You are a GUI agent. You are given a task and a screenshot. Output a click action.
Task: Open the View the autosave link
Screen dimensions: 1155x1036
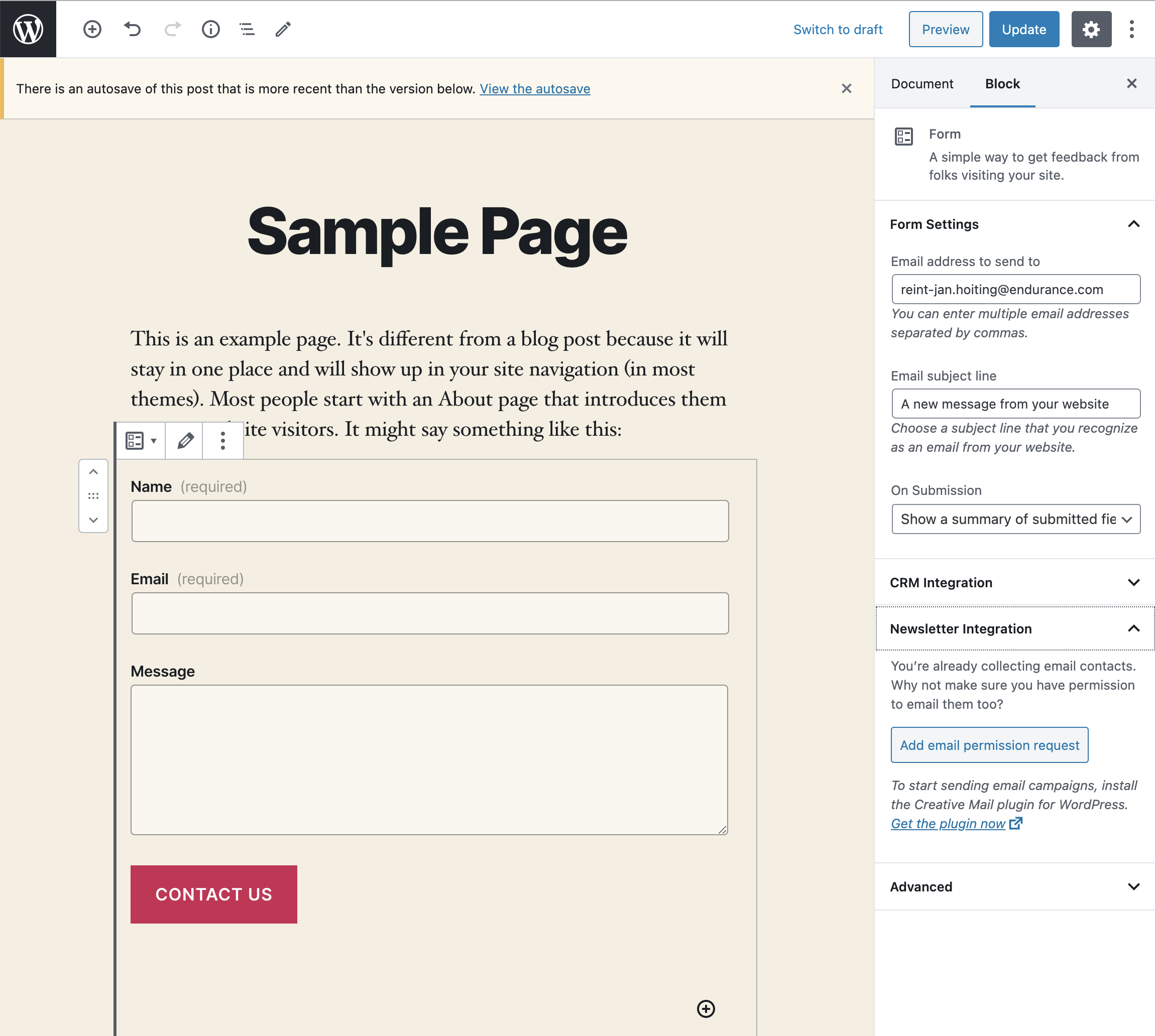[x=534, y=89]
